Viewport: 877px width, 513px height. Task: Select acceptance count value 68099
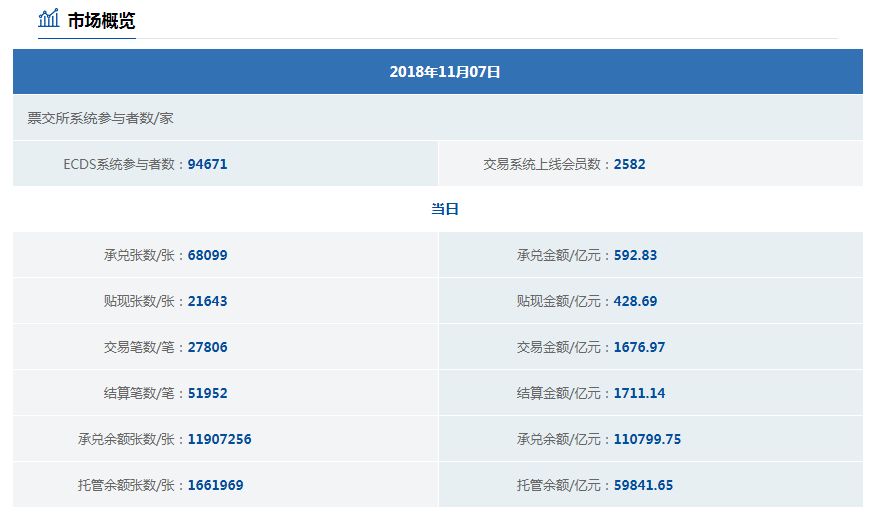[208, 255]
